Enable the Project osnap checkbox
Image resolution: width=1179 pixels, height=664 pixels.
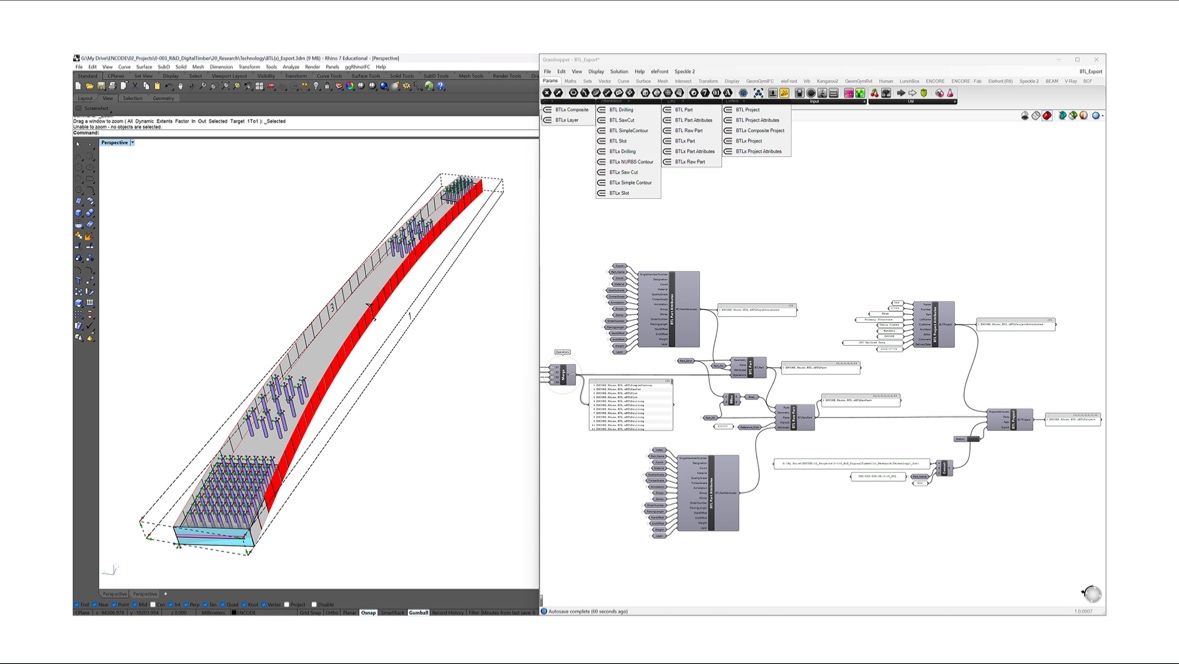click(x=286, y=604)
